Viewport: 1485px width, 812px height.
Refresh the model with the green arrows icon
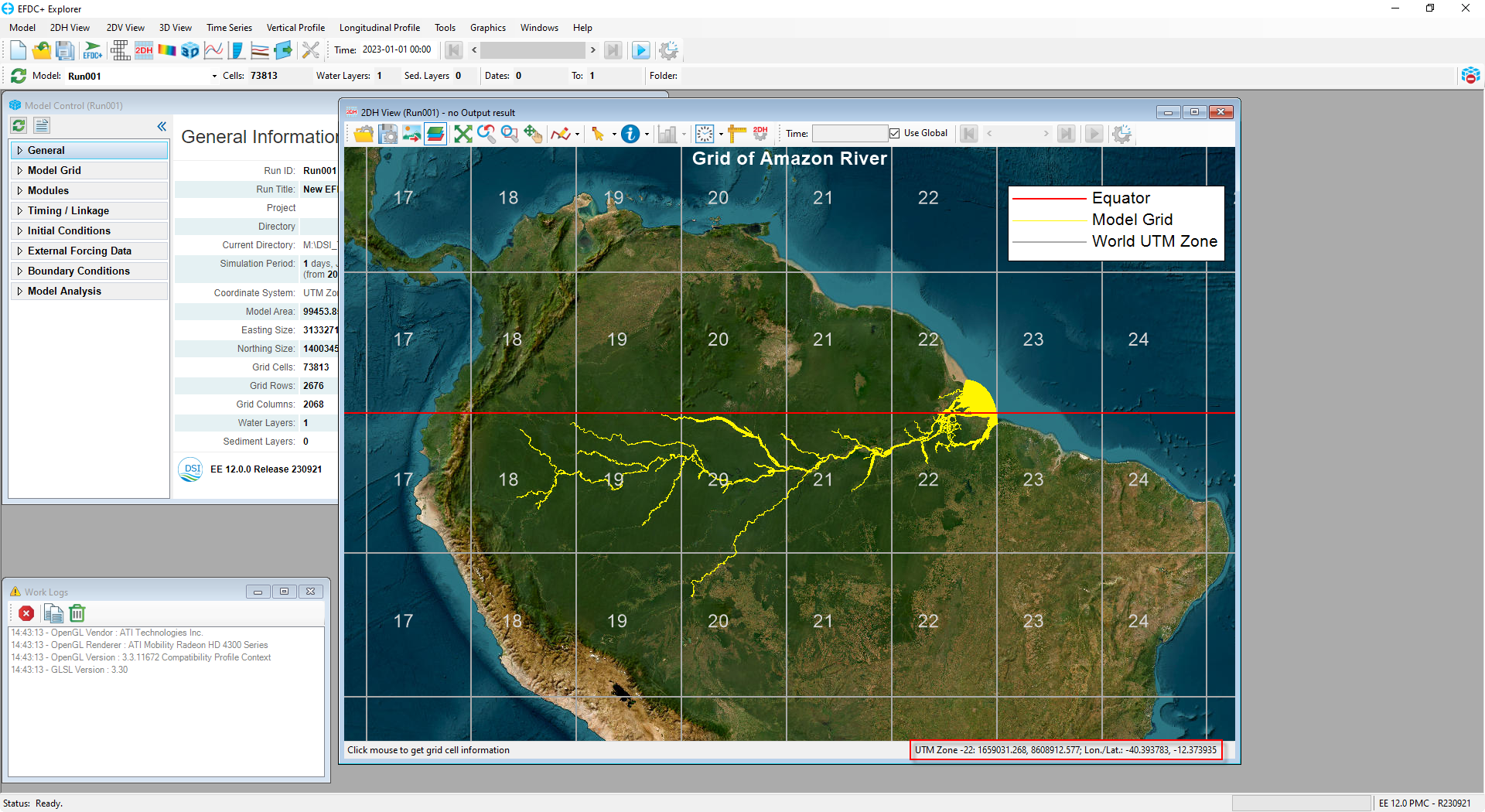(18, 76)
